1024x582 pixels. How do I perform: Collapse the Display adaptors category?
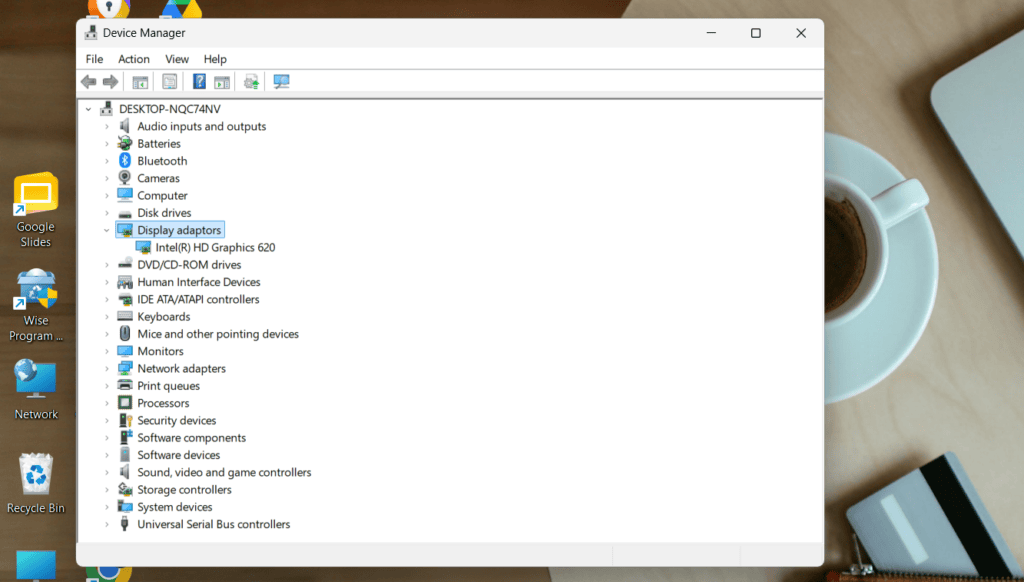106,230
